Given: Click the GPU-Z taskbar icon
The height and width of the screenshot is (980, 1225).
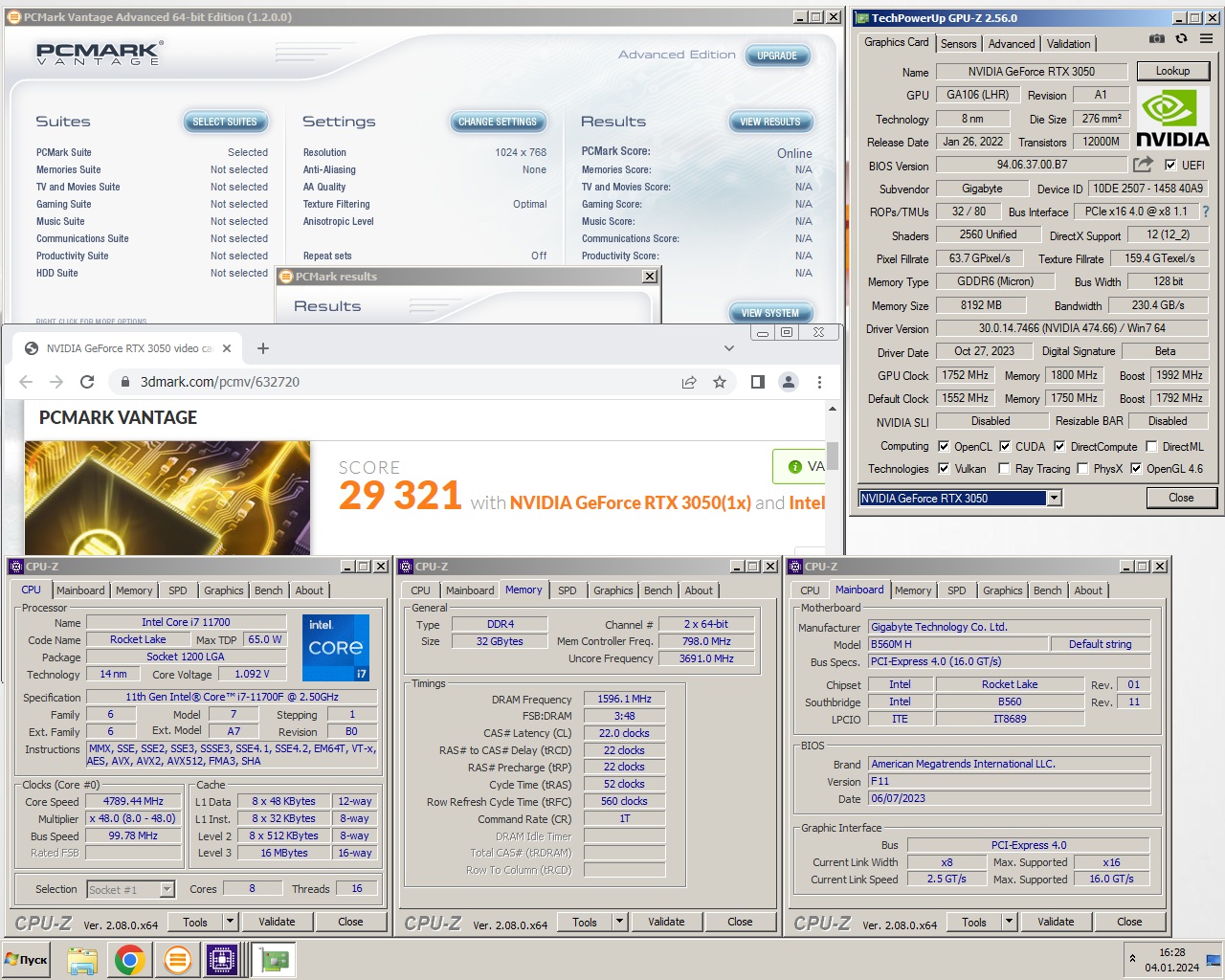Looking at the screenshot, I should pyautogui.click(x=274, y=960).
